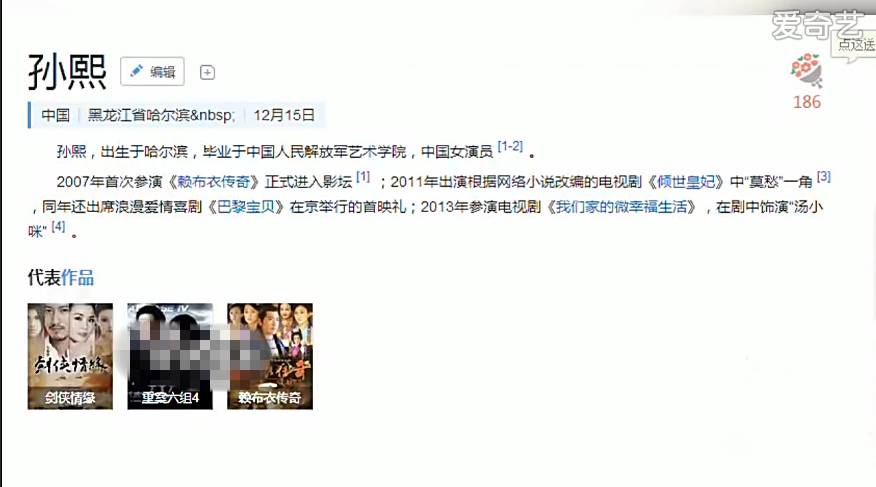Click the flower bouquet icon
The width and height of the screenshot is (876, 487).
click(x=806, y=71)
